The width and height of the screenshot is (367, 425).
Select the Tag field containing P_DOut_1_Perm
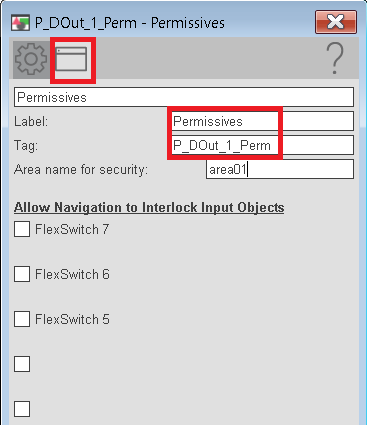click(262, 145)
